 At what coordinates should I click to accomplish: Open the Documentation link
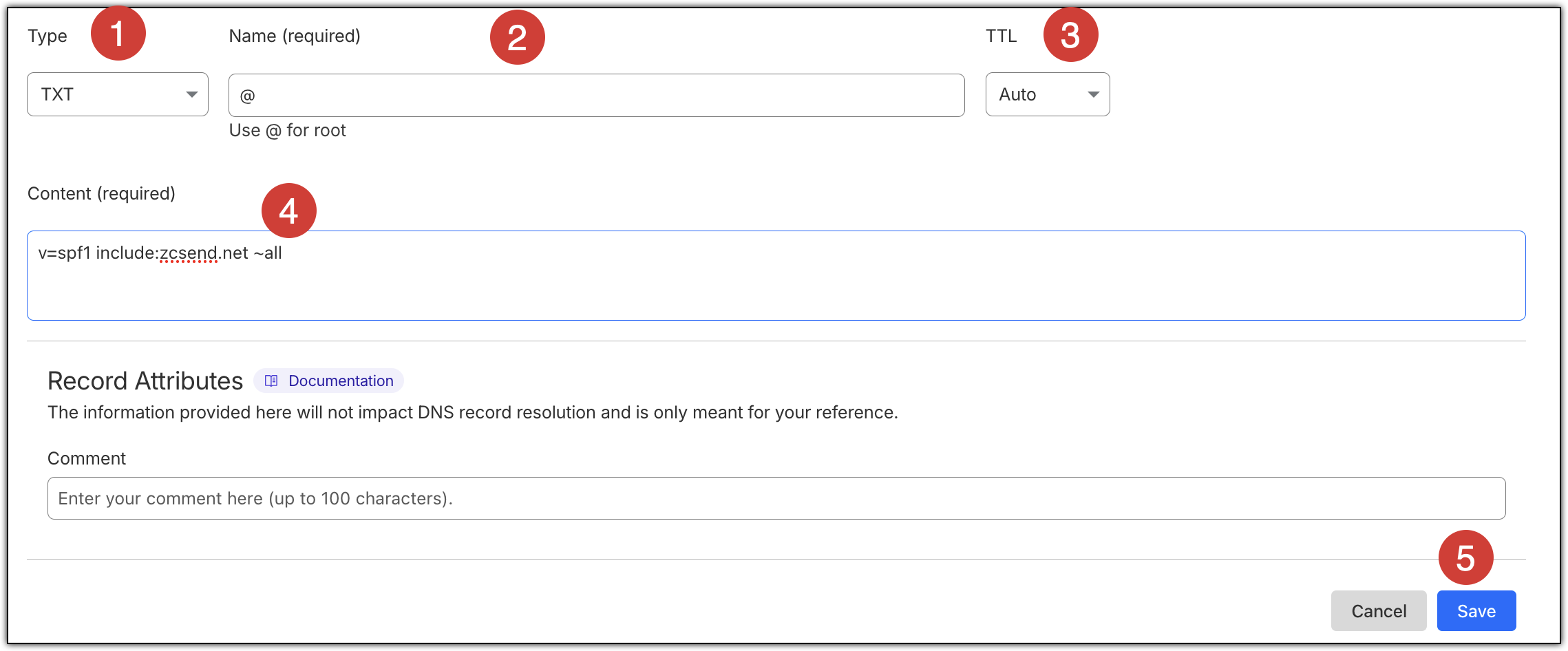pos(341,381)
